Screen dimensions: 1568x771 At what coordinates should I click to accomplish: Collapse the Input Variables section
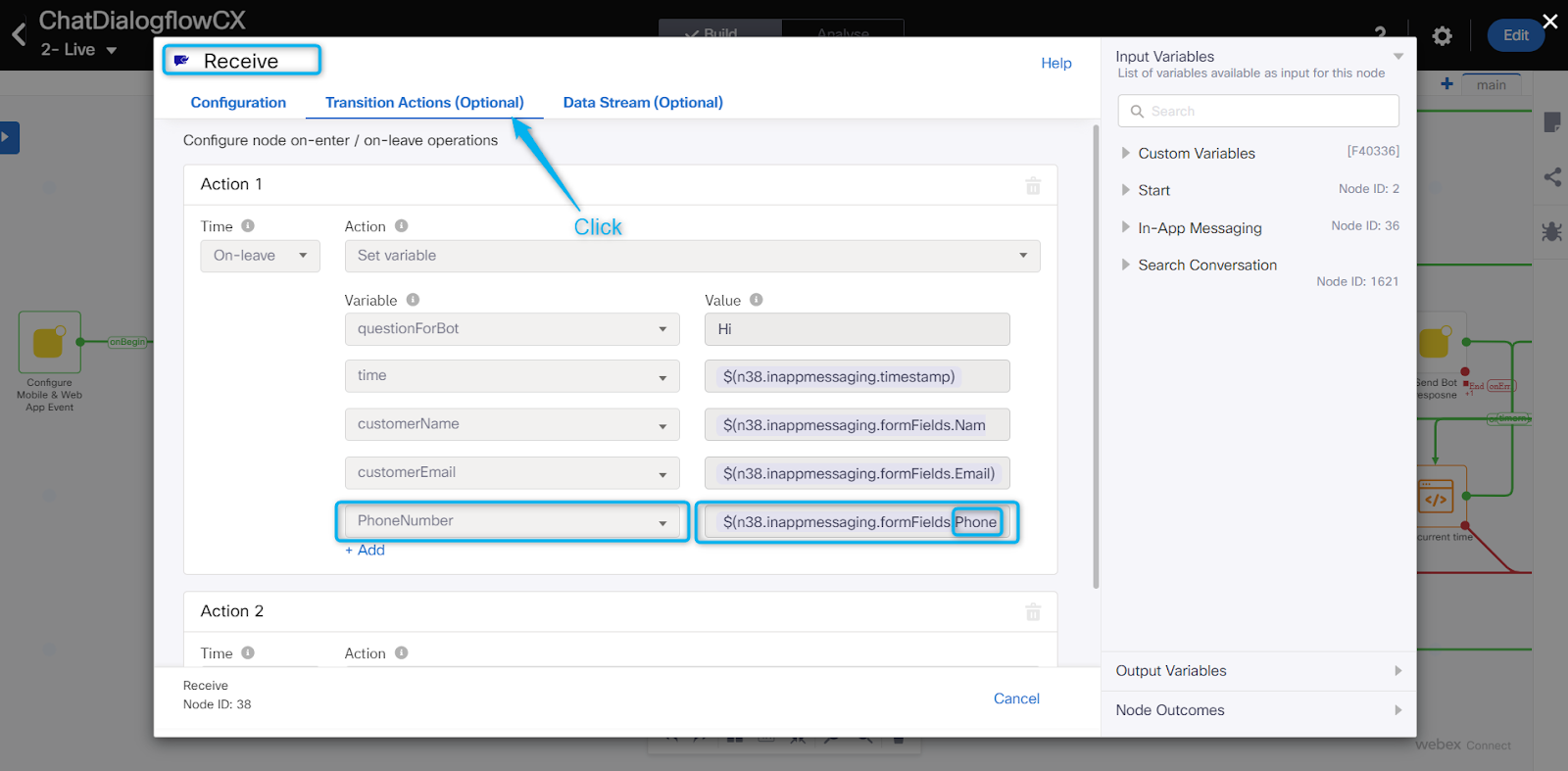1398,57
